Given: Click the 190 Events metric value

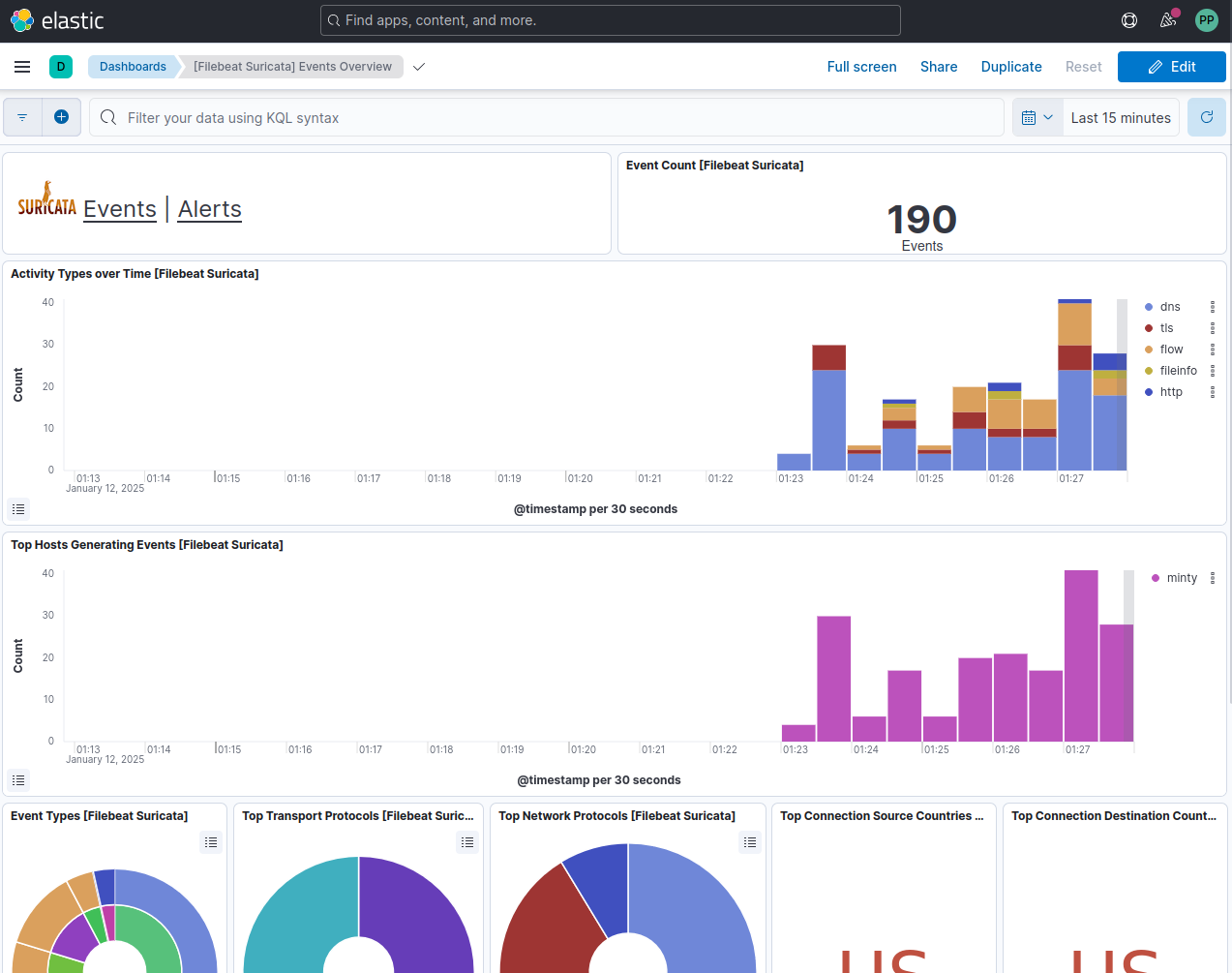Looking at the screenshot, I should 922,220.
